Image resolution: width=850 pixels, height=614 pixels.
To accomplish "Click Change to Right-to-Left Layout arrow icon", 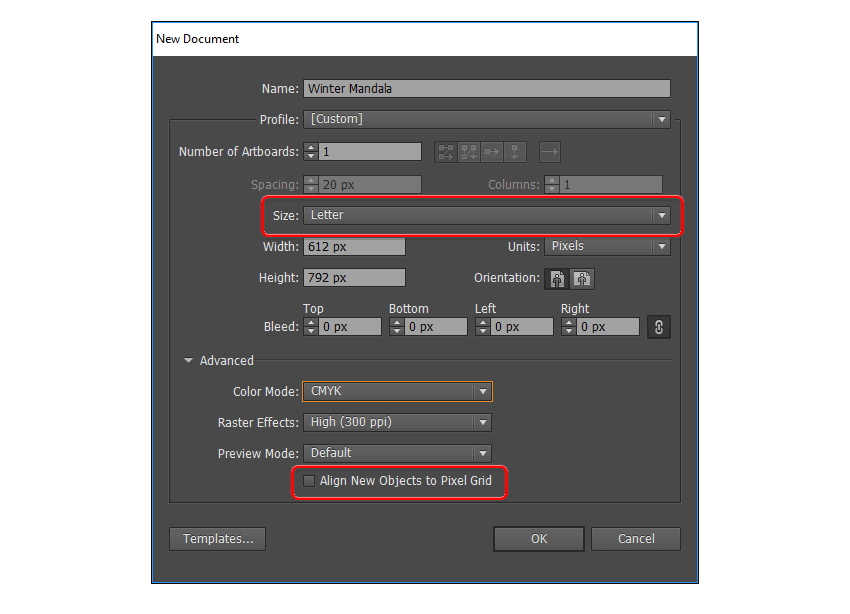I will coord(550,152).
